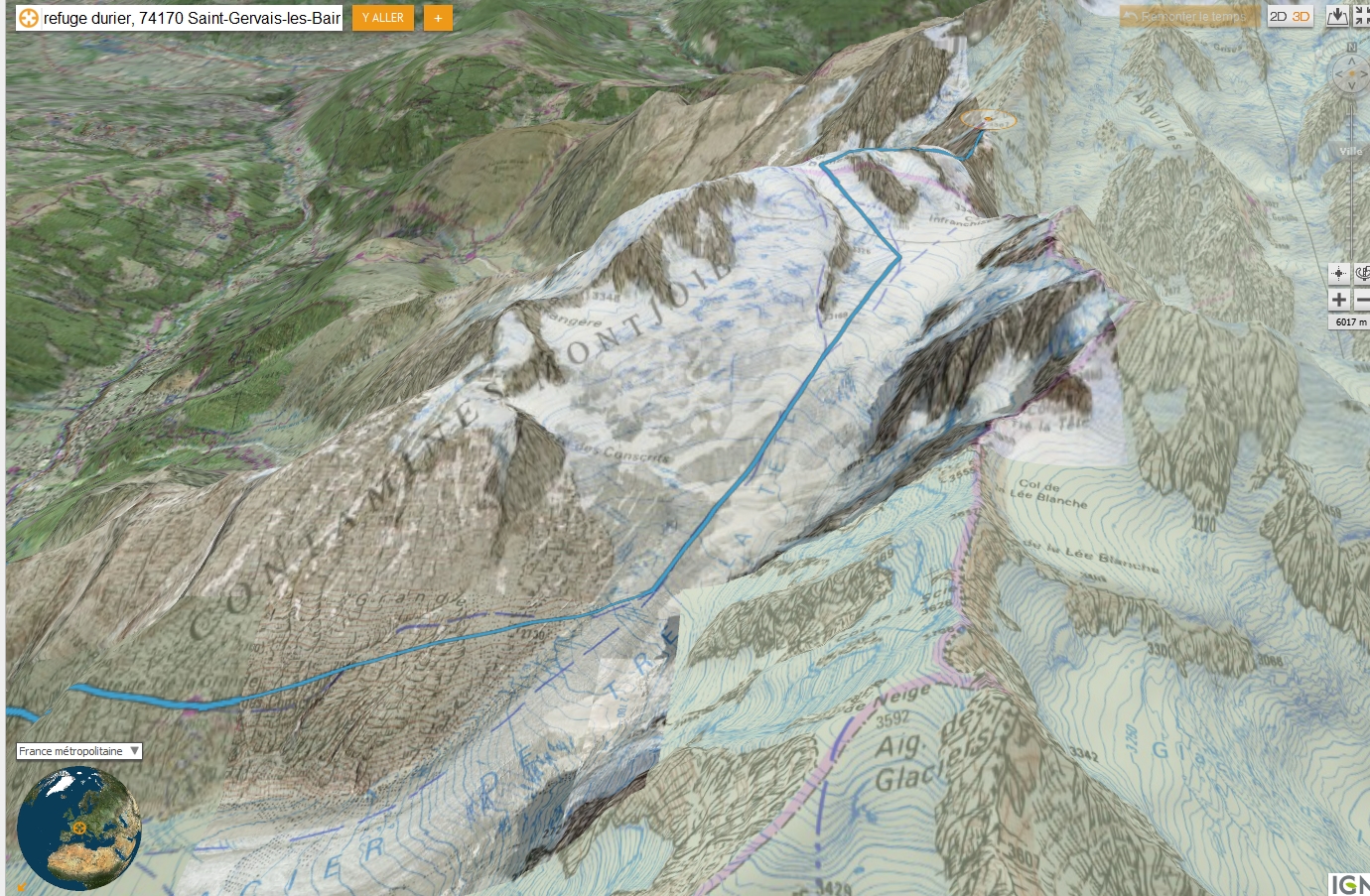The image size is (1370, 896).
Task: Click the orange geolocation target icon
Action: pyautogui.click(x=29, y=18)
